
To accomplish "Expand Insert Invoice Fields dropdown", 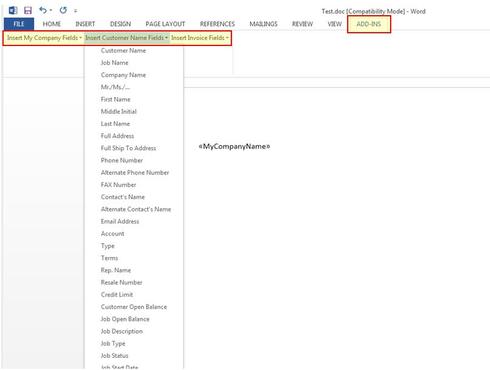I will pyautogui.click(x=200, y=38).
